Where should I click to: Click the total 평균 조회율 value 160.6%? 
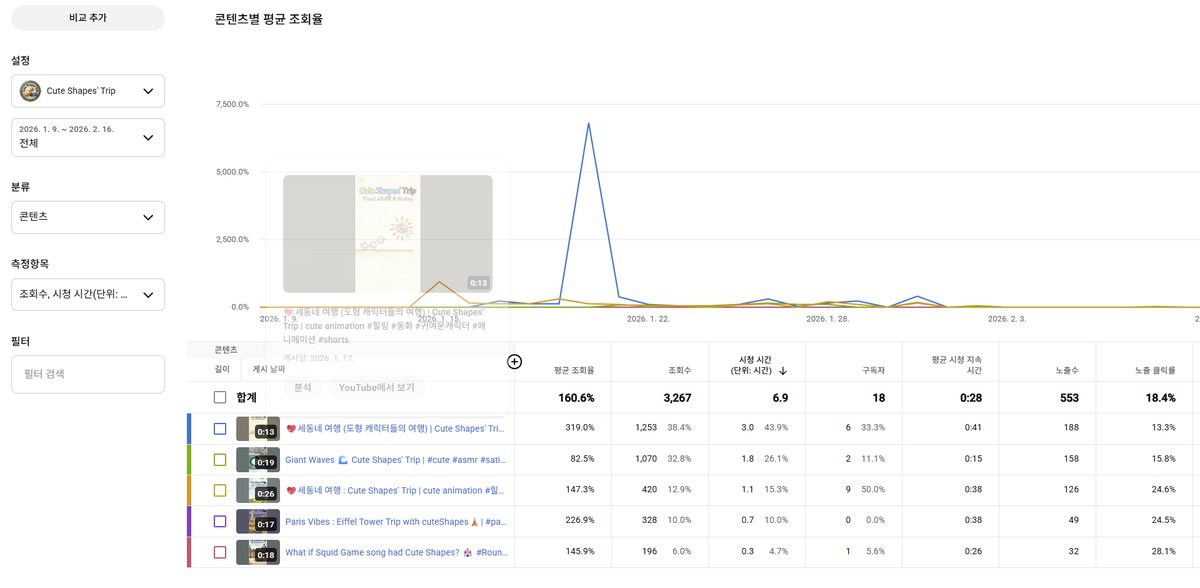(577, 398)
